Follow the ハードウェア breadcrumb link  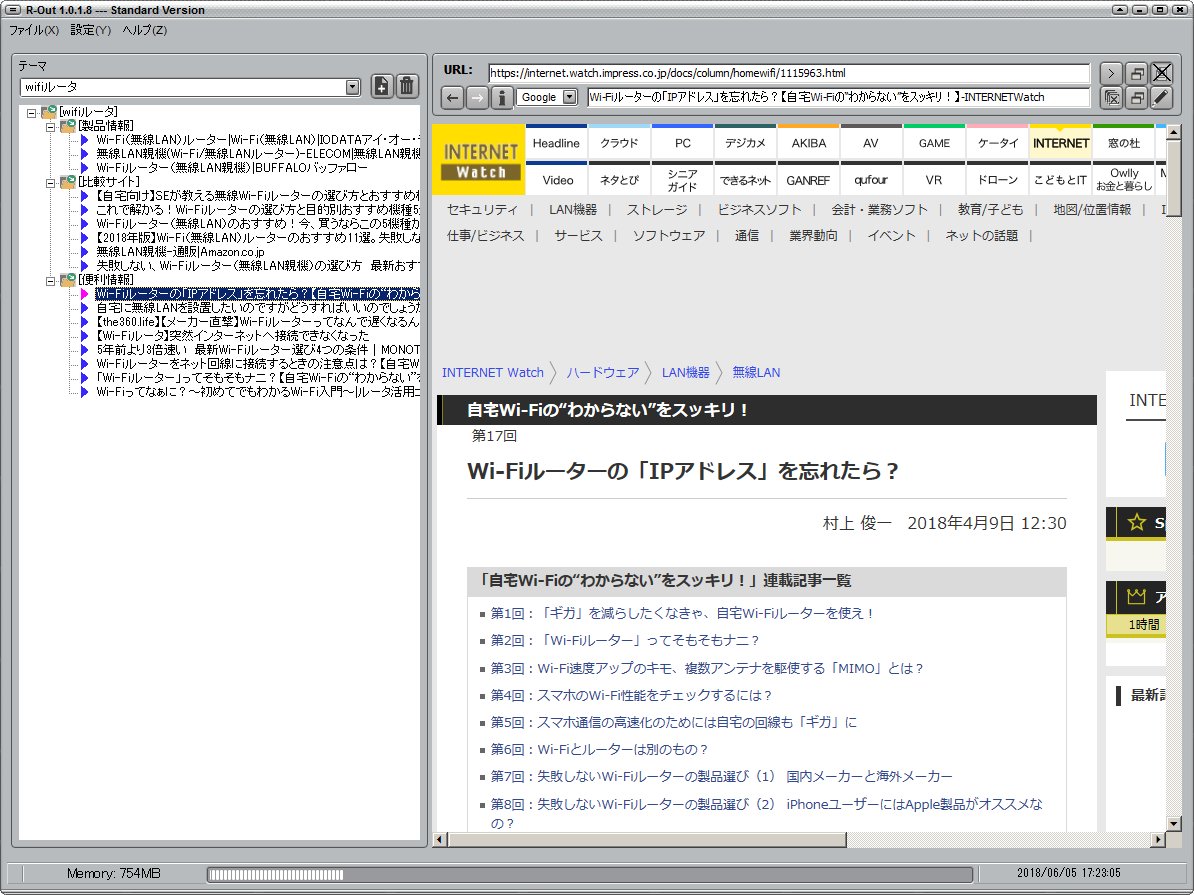coord(602,372)
